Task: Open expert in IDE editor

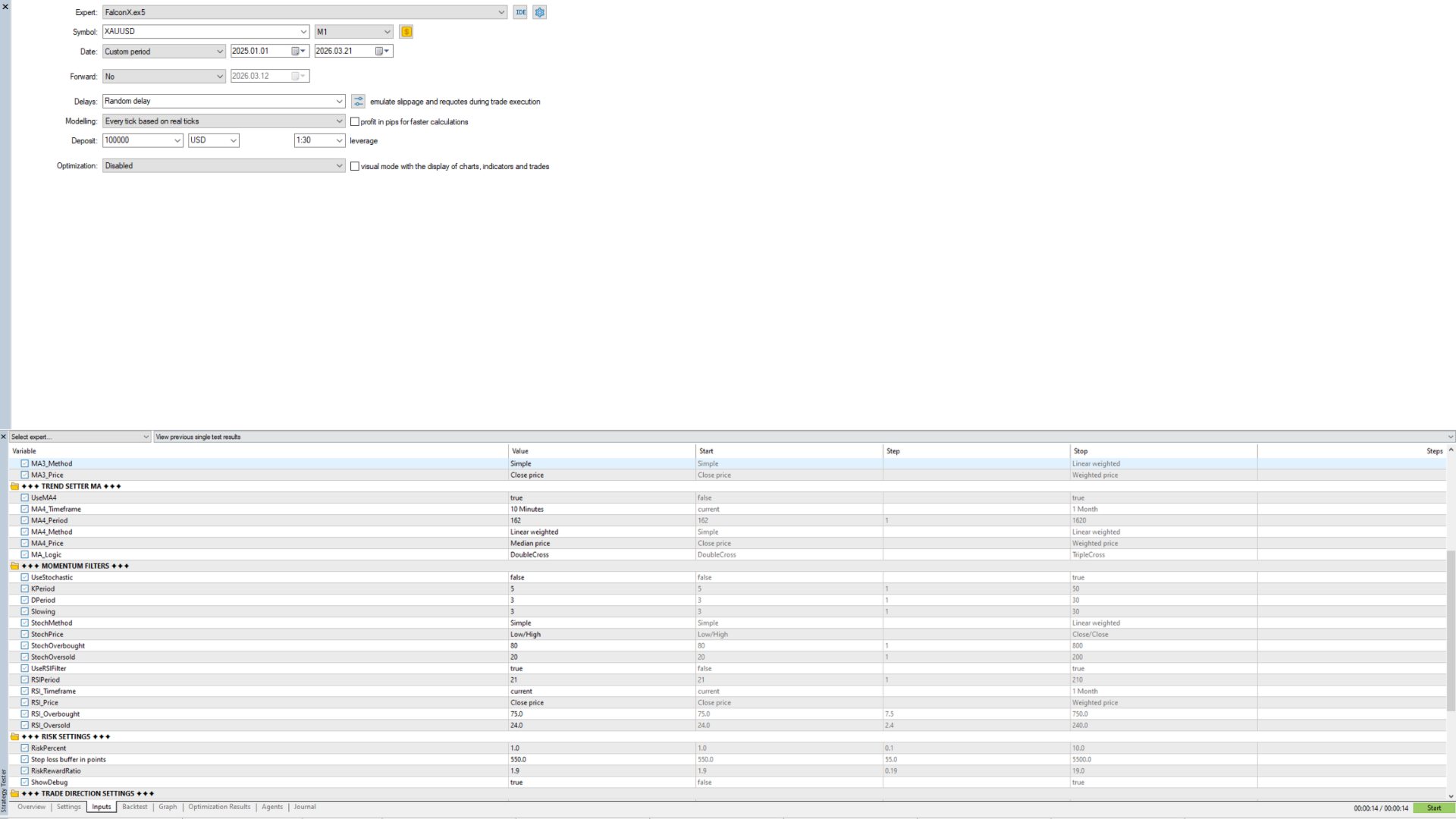Action: click(x=520, y=12)
